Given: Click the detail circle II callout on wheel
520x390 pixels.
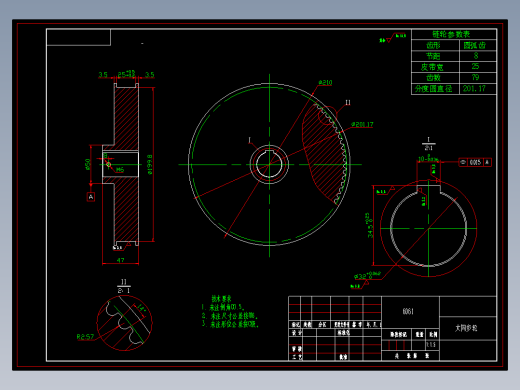Looking at the screenshot, I should 347,103.
